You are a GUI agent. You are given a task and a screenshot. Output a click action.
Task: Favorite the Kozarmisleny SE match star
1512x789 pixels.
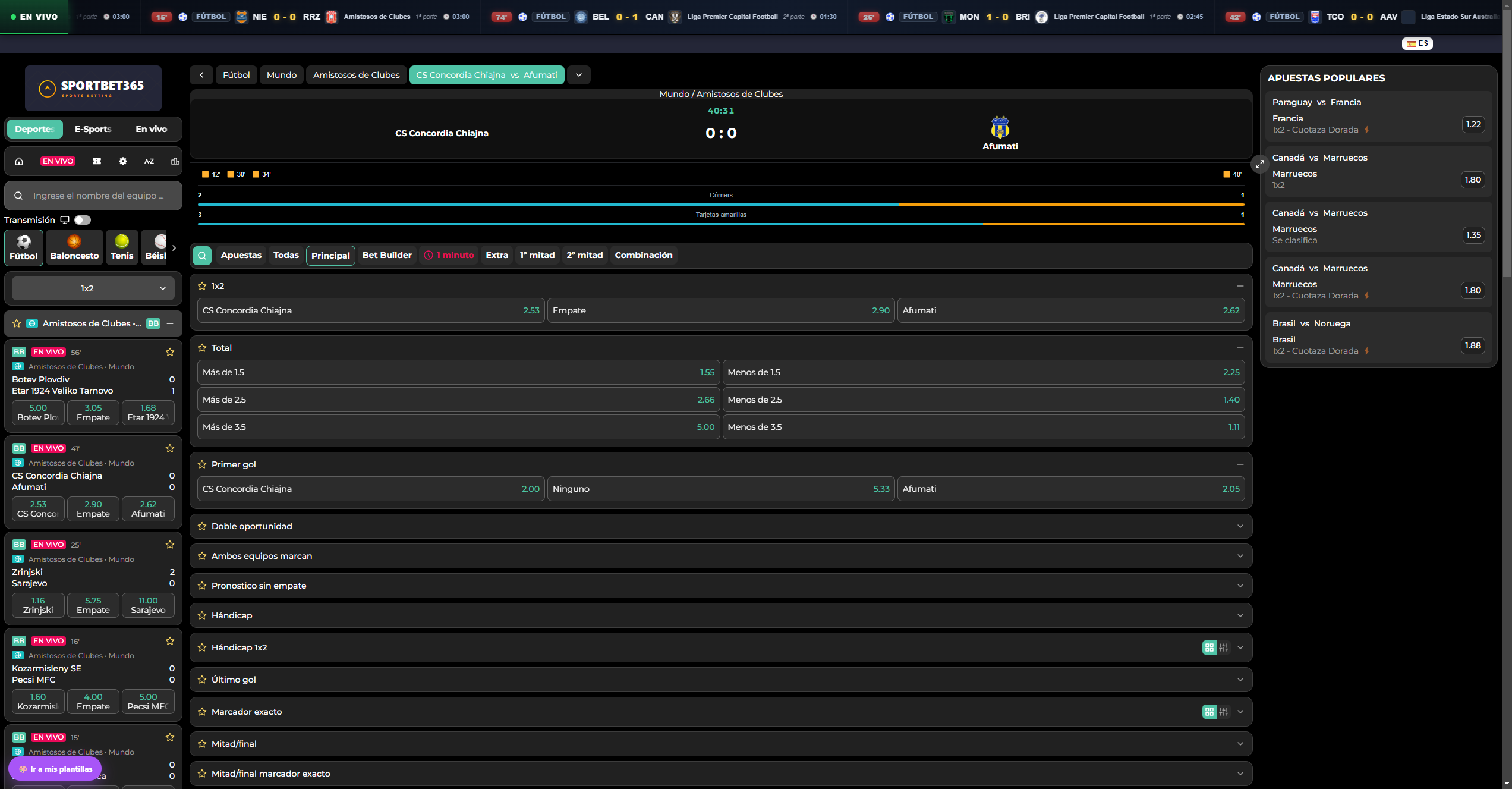pos(170,641)
